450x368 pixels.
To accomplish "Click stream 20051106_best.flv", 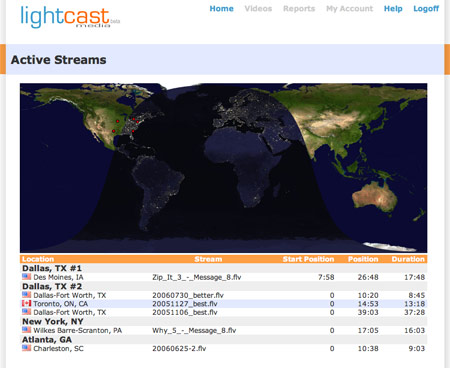I will [x=185, y=312].
